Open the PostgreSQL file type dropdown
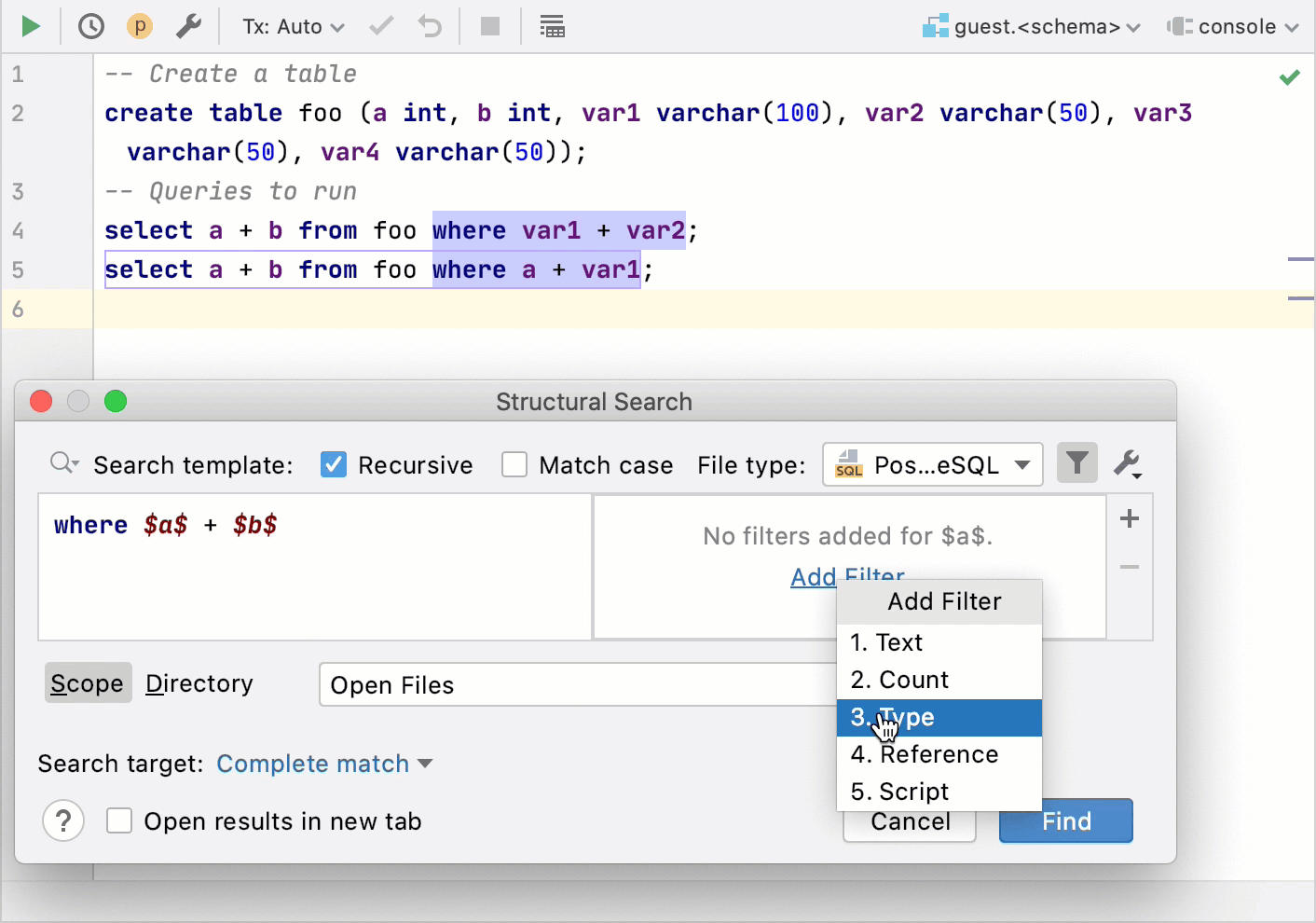1316x923 pixels. coord(932,463)
